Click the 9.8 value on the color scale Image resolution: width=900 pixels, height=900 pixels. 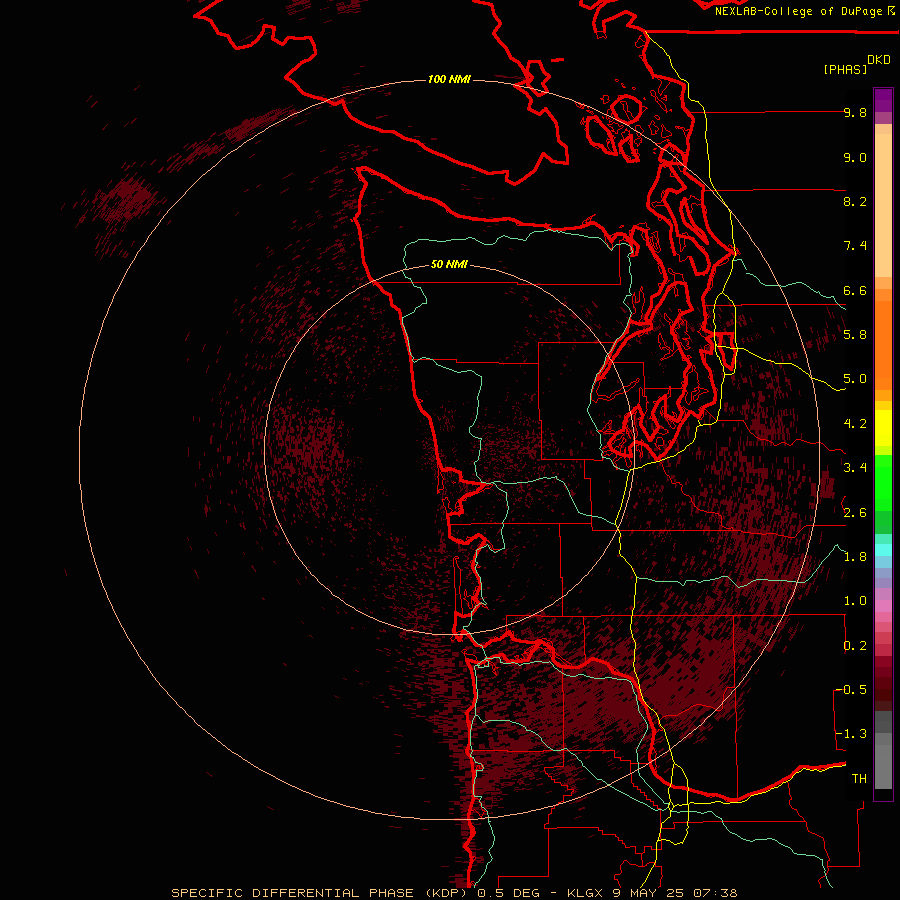855,112
